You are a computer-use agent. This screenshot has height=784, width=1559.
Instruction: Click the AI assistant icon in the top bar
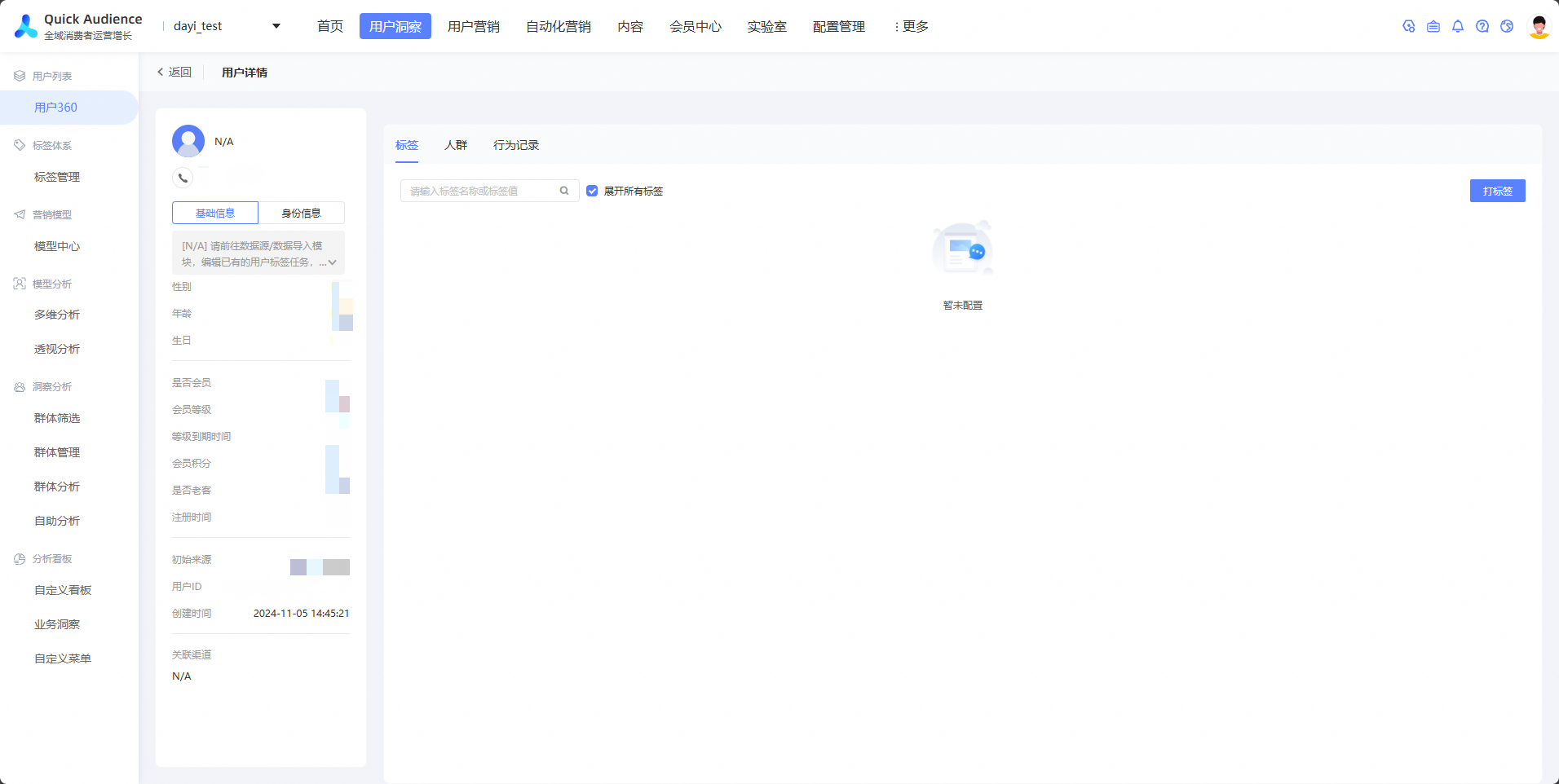pyautogui.click(x=1409, y=26)
